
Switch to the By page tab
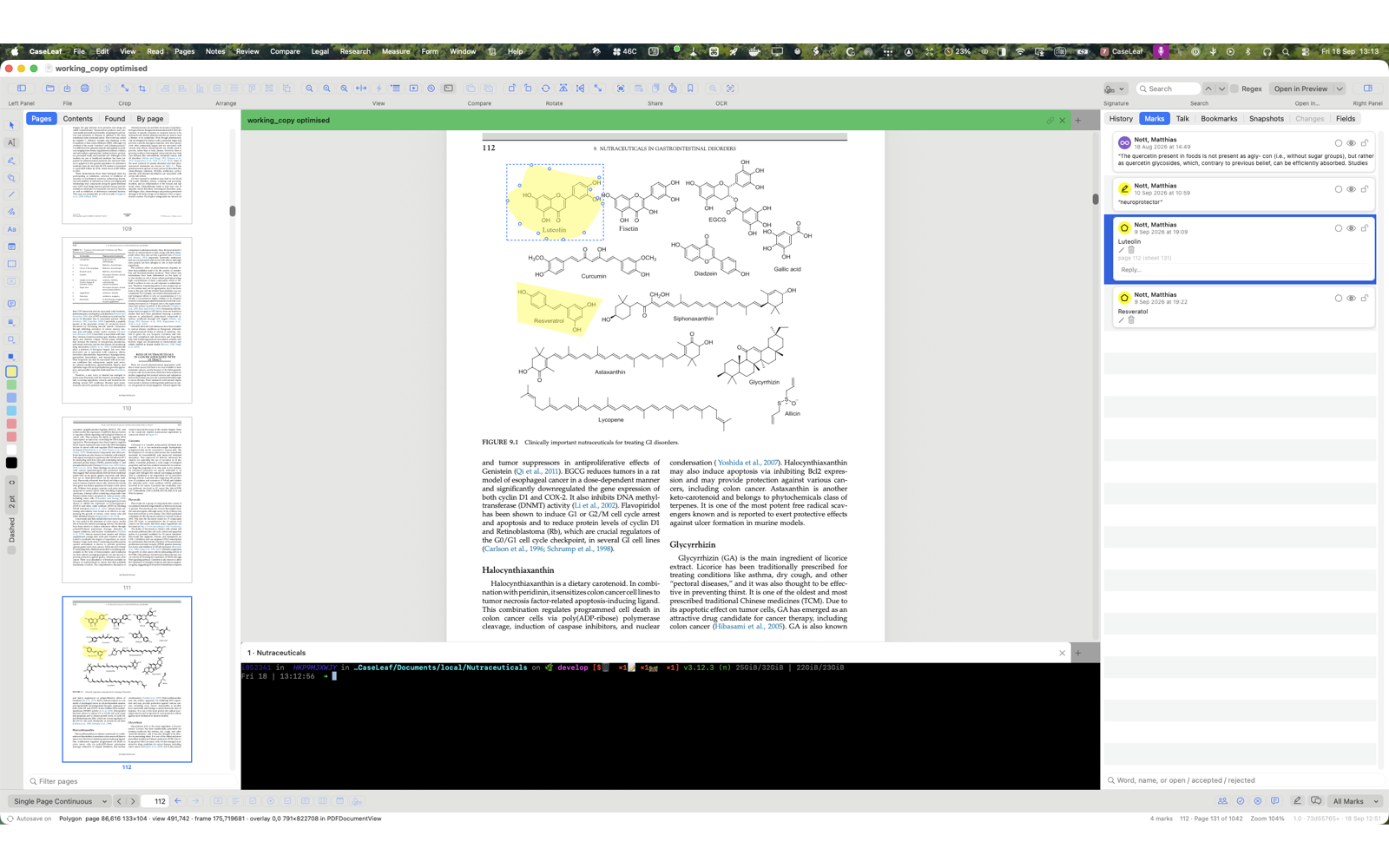[x=150, y=119]
